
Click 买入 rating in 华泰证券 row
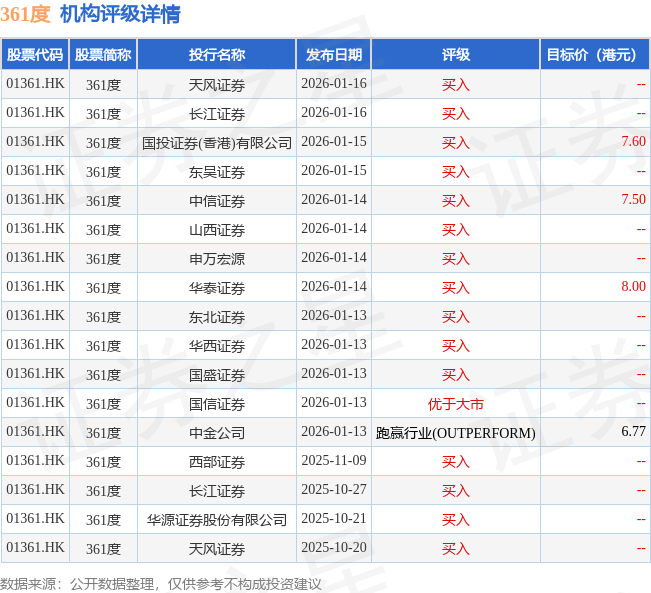tap(455, 288)
